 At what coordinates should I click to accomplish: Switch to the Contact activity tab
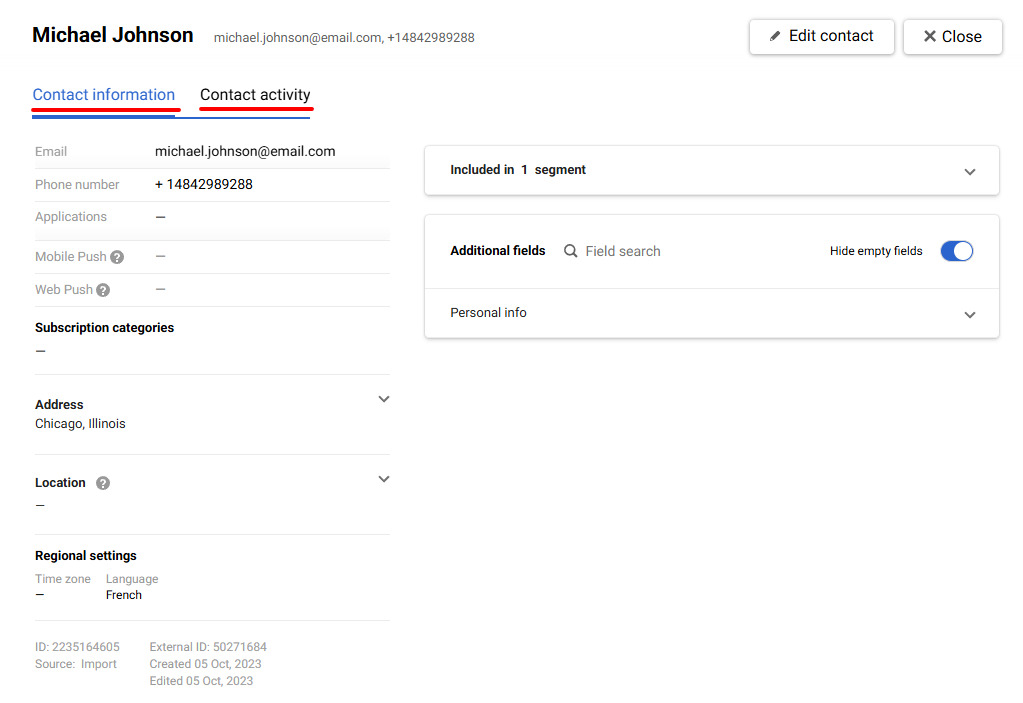255,95
